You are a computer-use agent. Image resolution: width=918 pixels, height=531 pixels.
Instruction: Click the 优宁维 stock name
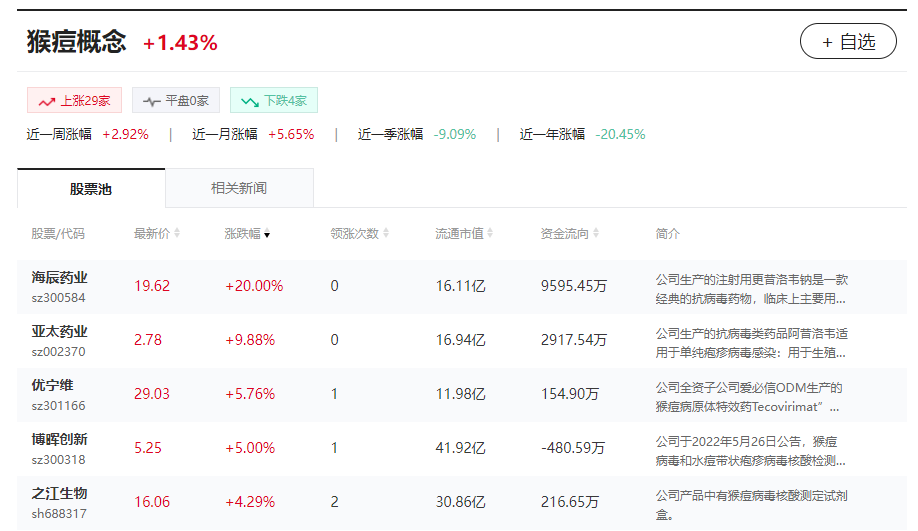coord(53,386)
